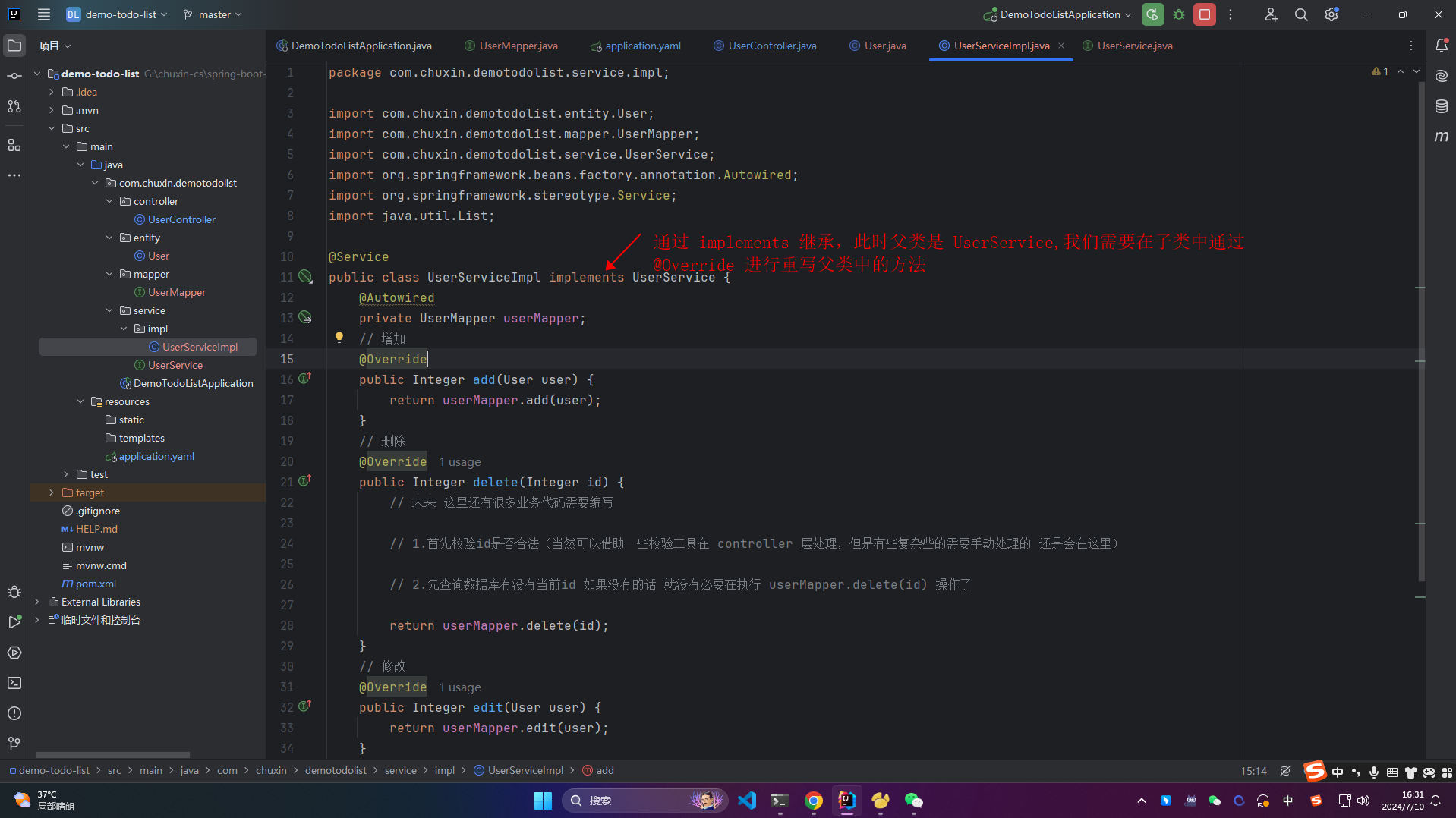Show more tool windows ellipsis
Screen dimensions: 1456x818
[14, 175]
